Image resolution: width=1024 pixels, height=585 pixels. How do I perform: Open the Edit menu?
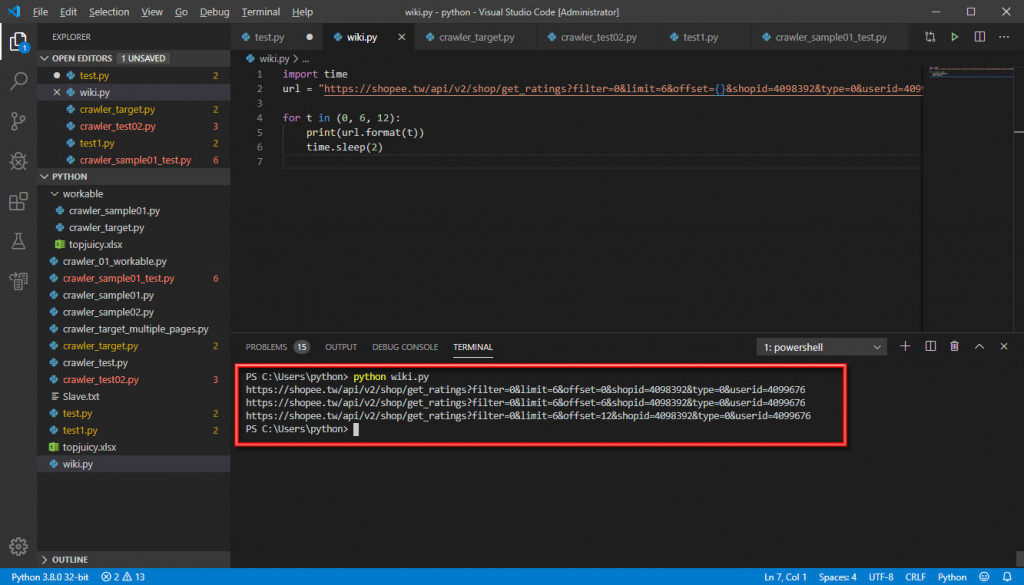(68, 12)
